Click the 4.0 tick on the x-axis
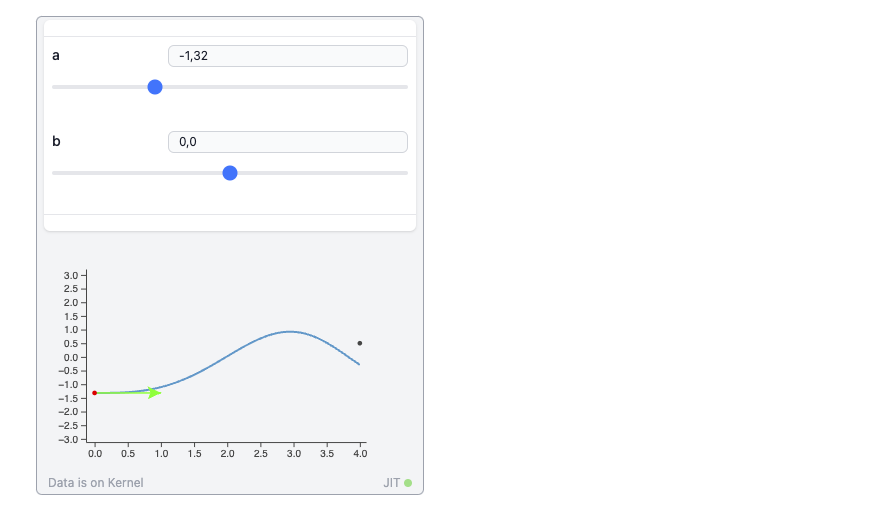Image resolution: width=887 pixels, height=513 pixels. [x=361, y=453]
